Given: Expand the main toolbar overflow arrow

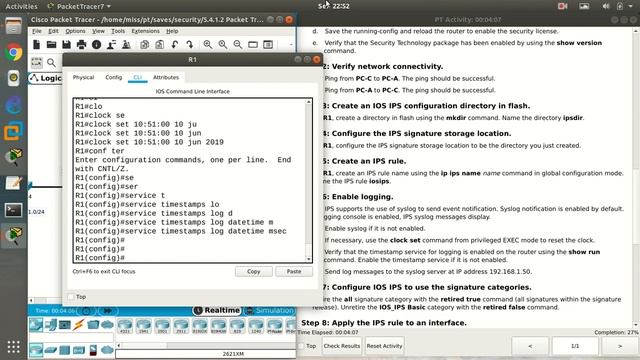Looking at the screenshot, I should 291,44.
